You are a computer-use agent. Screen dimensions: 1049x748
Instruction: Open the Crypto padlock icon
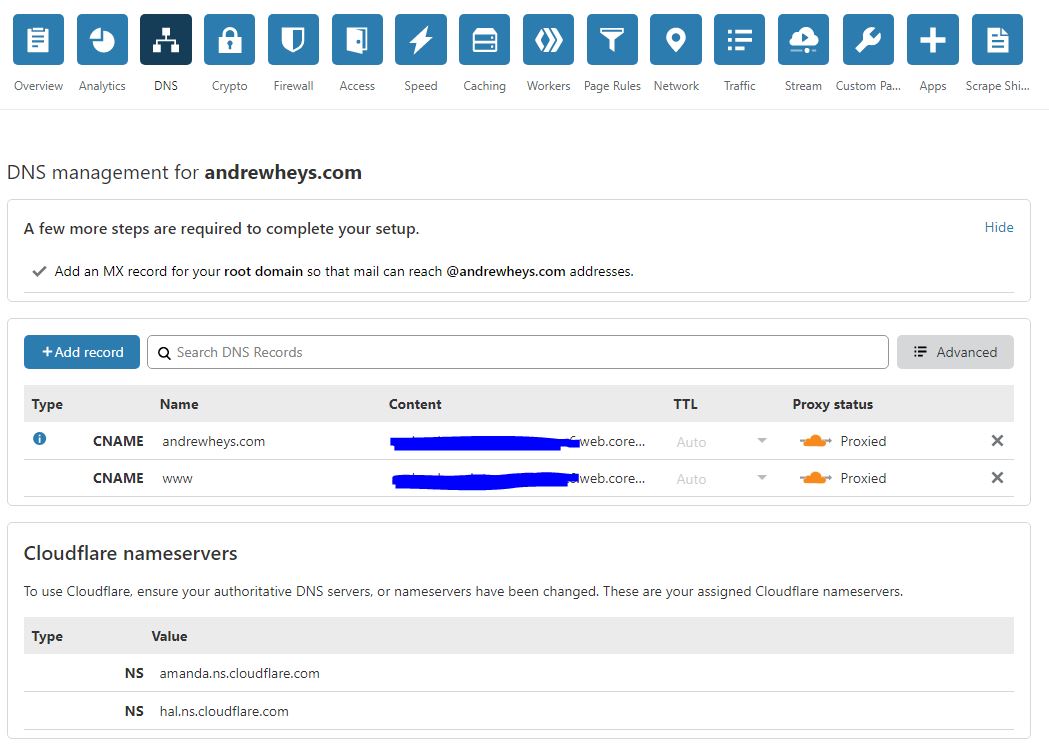[x=229, y=39]
